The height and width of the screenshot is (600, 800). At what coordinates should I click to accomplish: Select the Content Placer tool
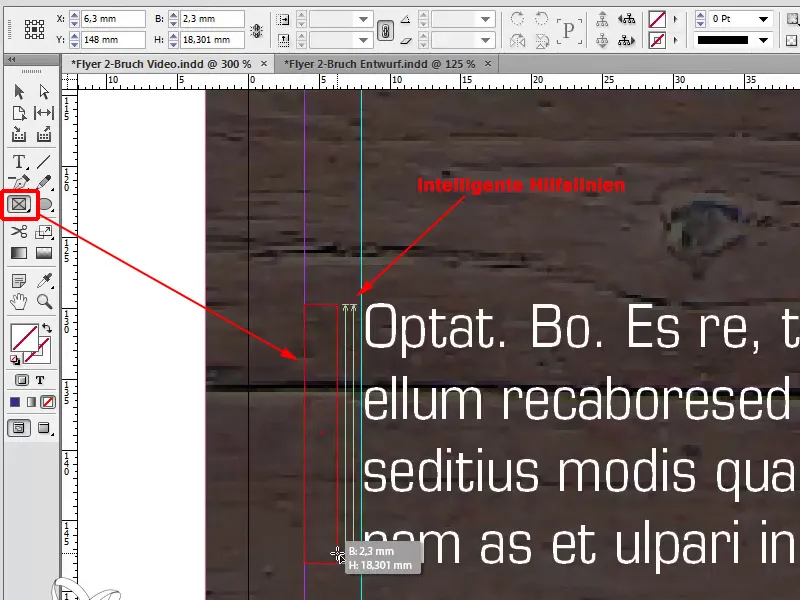44,135
